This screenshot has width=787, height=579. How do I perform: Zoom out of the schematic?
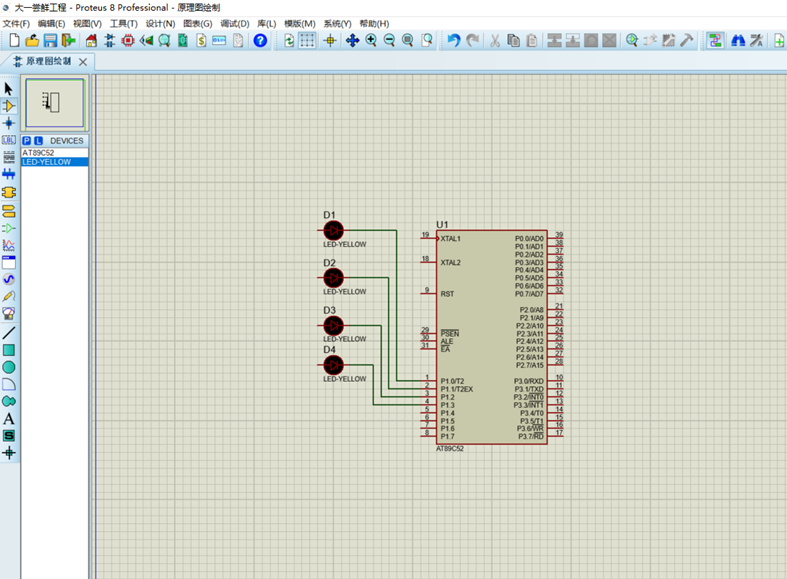point(389,40)
